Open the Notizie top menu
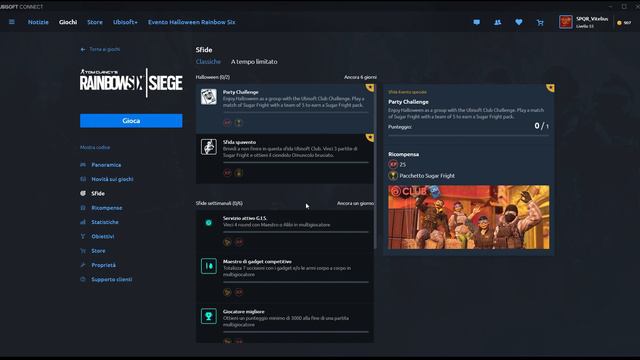Screen dimensions: 640x360 38,22
